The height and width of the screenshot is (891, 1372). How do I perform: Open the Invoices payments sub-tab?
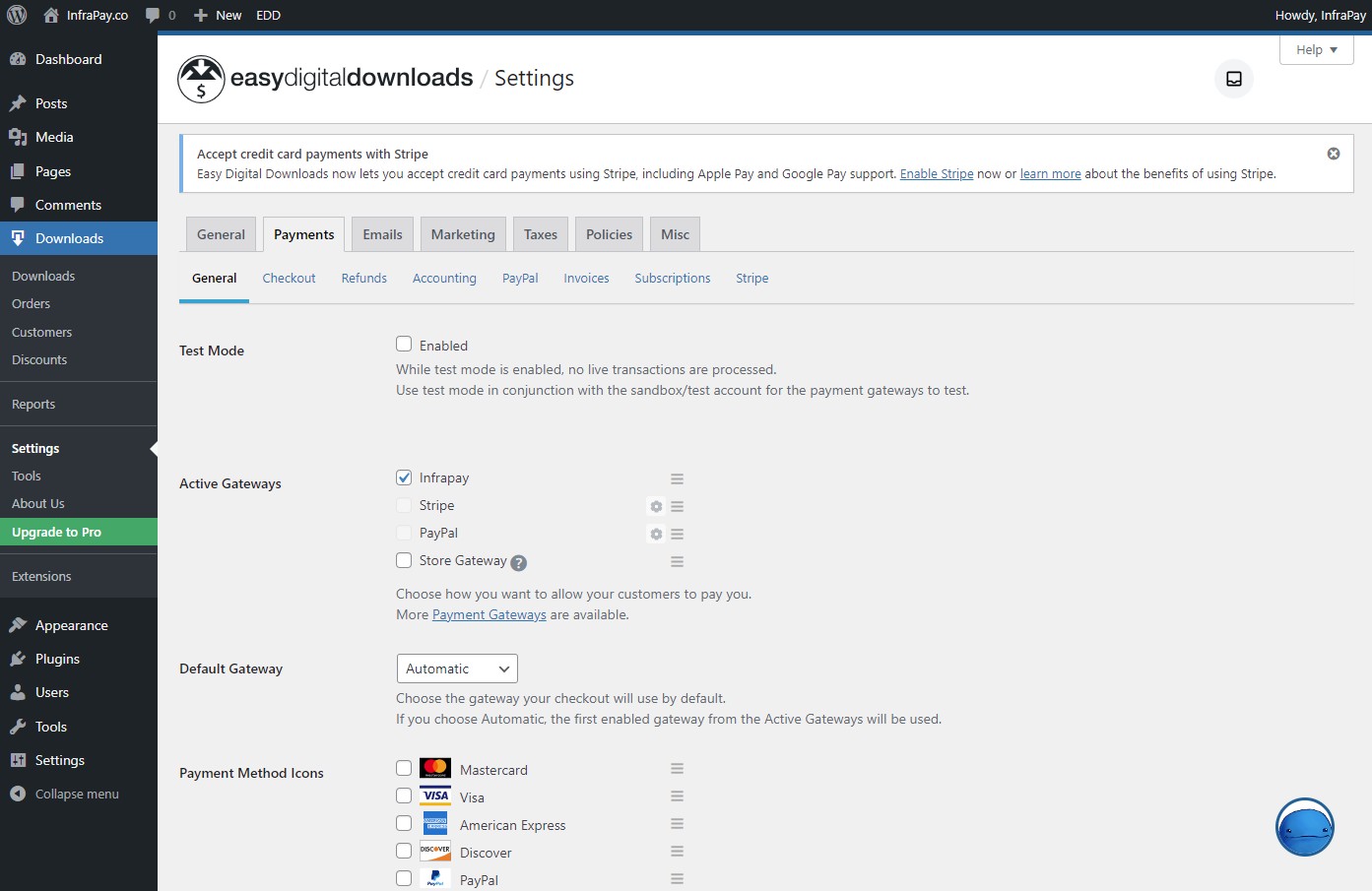[x=586, y=279]
